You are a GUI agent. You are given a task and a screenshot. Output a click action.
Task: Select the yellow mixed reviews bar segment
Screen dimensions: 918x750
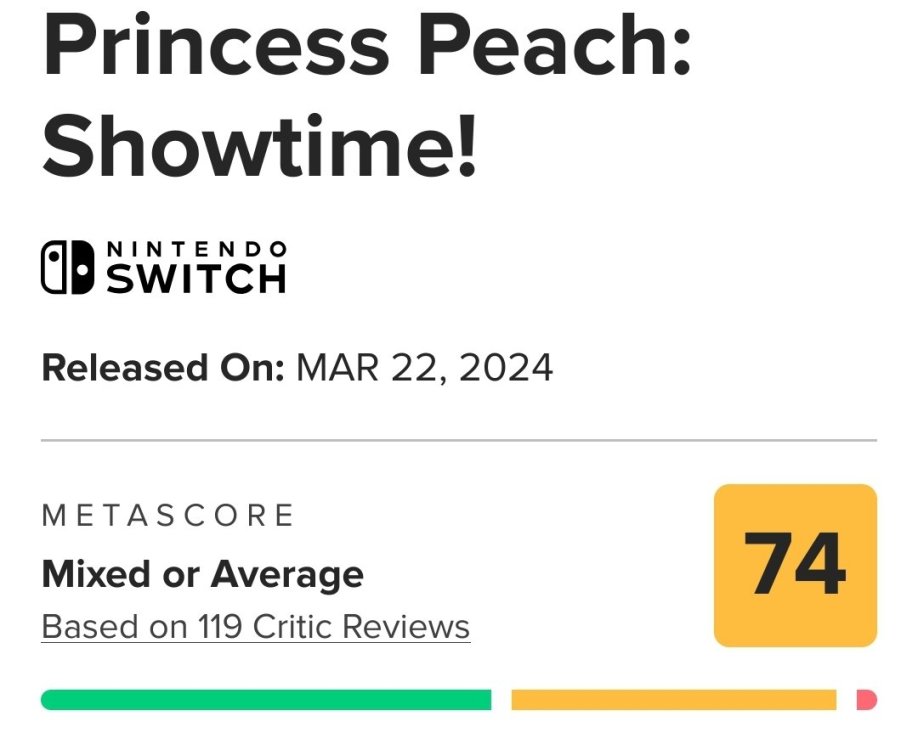click(673, 700)
